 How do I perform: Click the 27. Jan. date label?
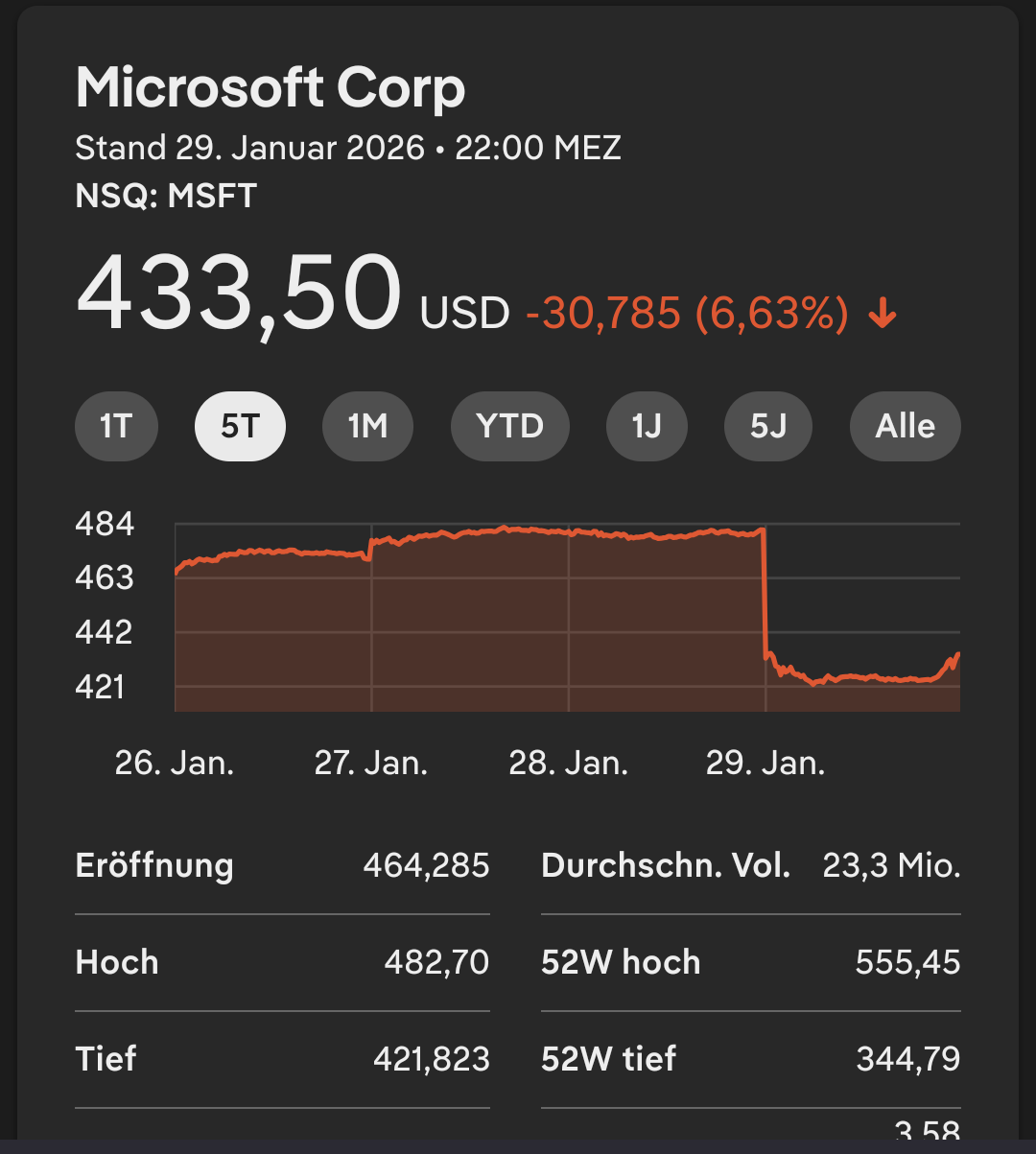tap(371, 764)
